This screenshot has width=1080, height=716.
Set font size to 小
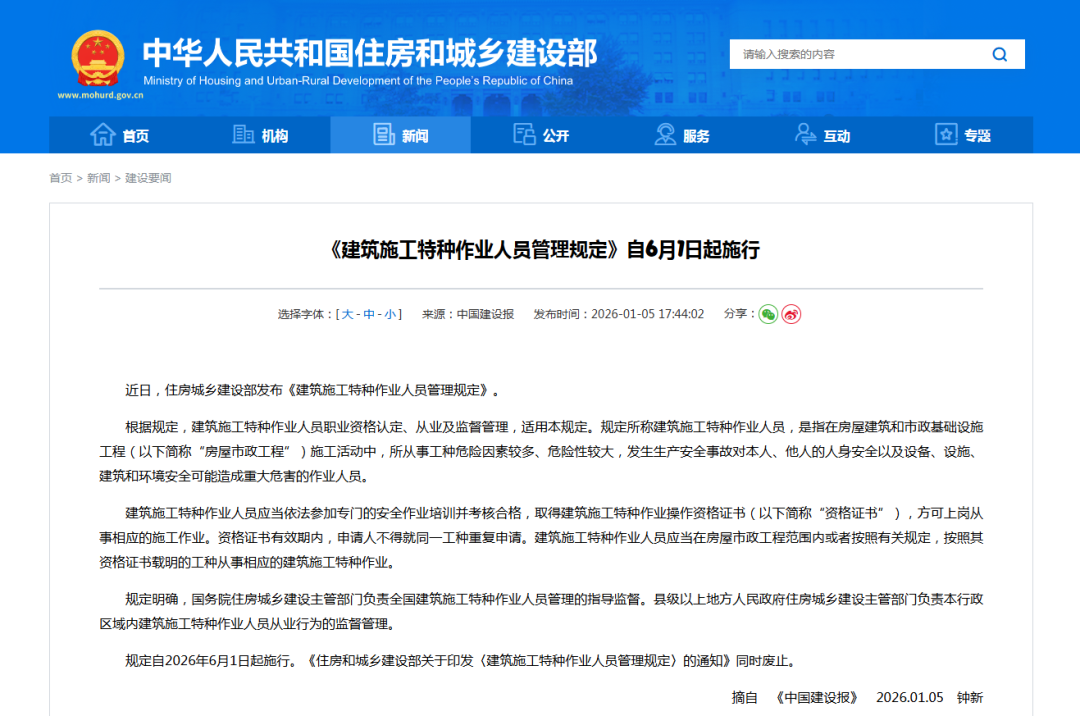coord(391,315)
